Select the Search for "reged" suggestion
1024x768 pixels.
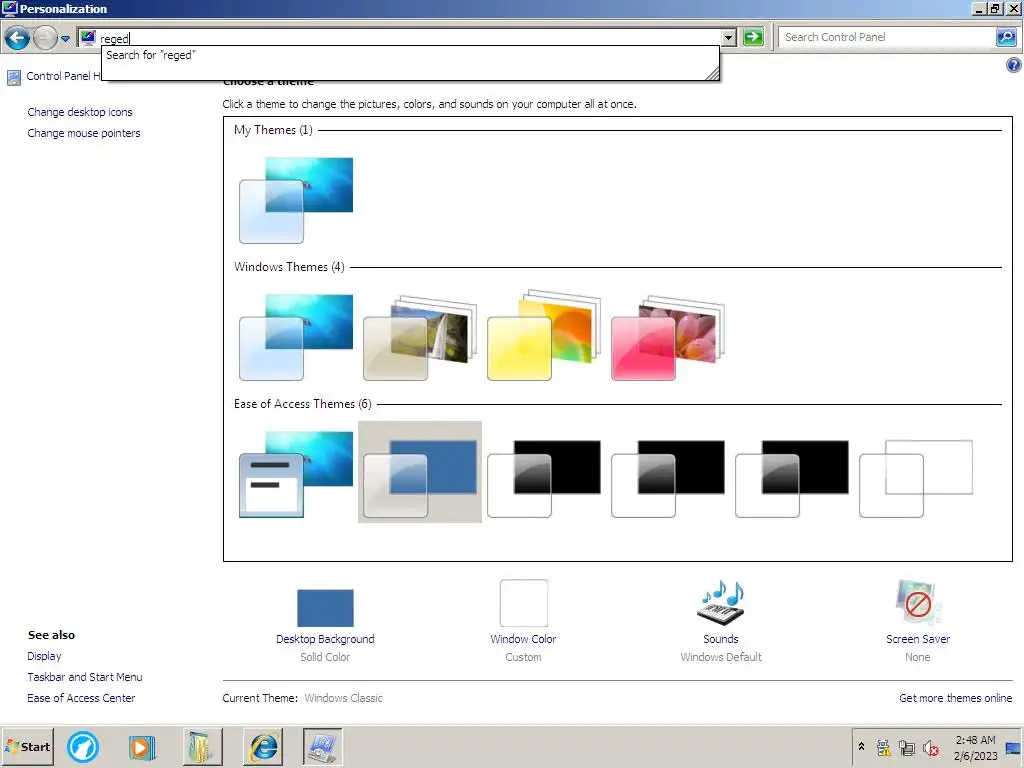[411, 56]
